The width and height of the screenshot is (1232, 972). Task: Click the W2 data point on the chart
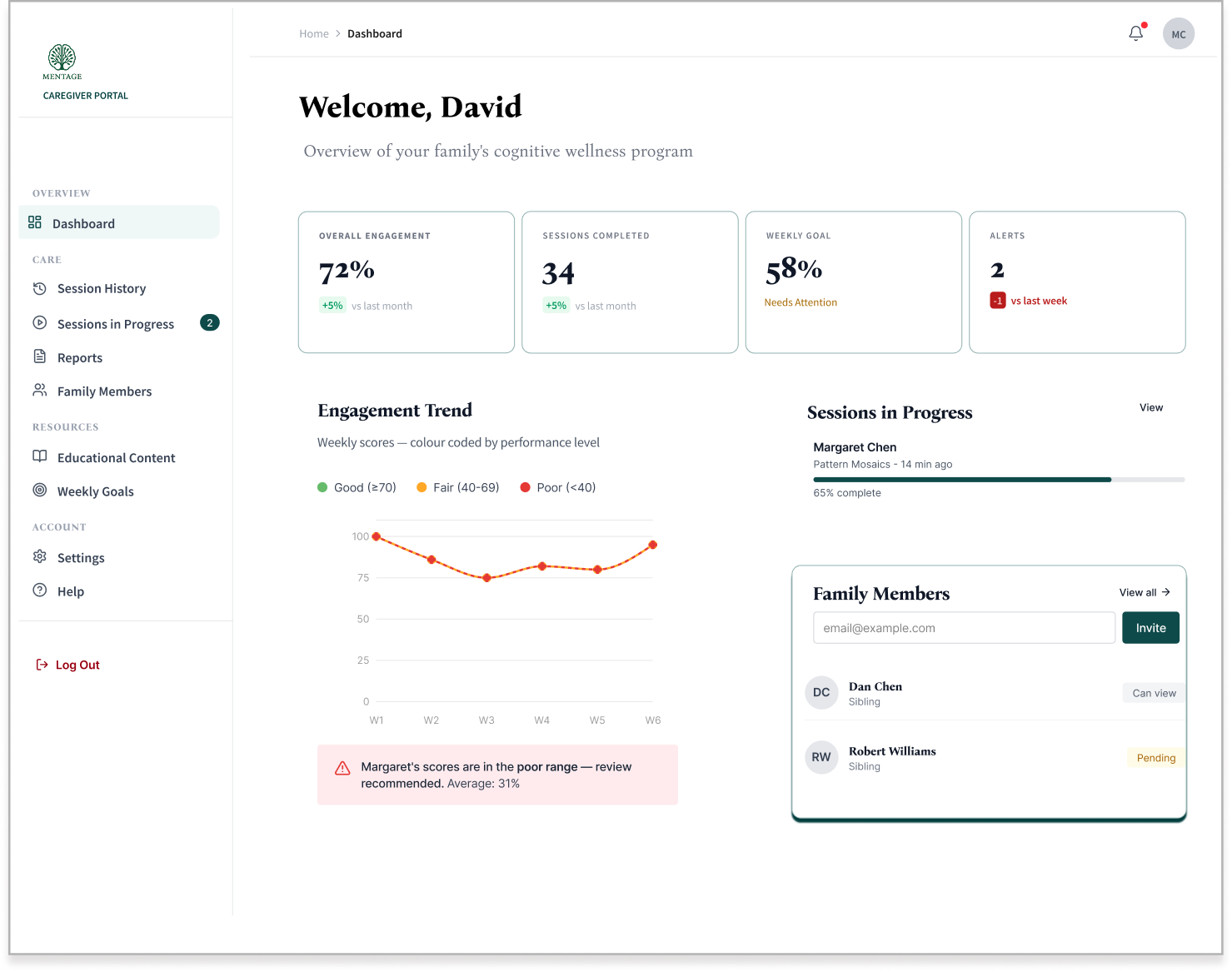pyautogui.click(x=431, y=560)
